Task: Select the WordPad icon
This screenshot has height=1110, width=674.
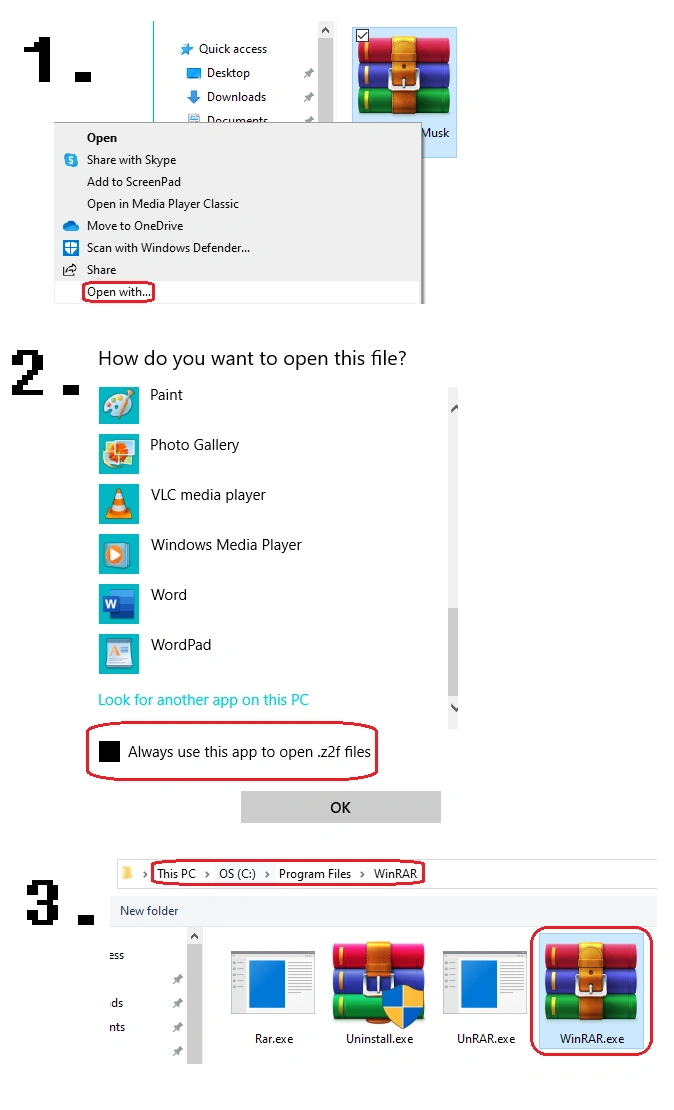Action: pyautogui.click(x=118, y=653)
